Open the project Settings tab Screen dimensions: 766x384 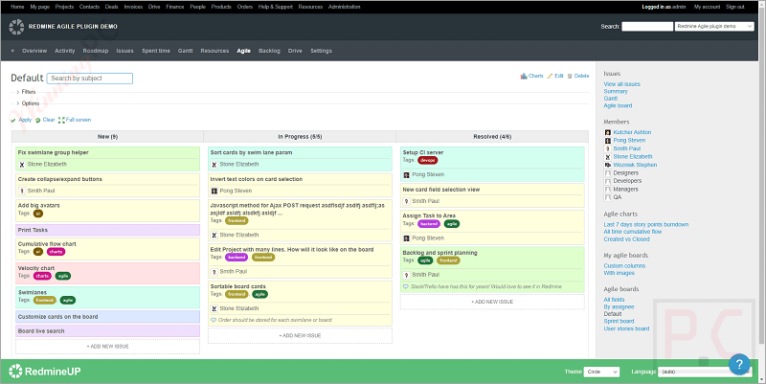tap(321, 51)
